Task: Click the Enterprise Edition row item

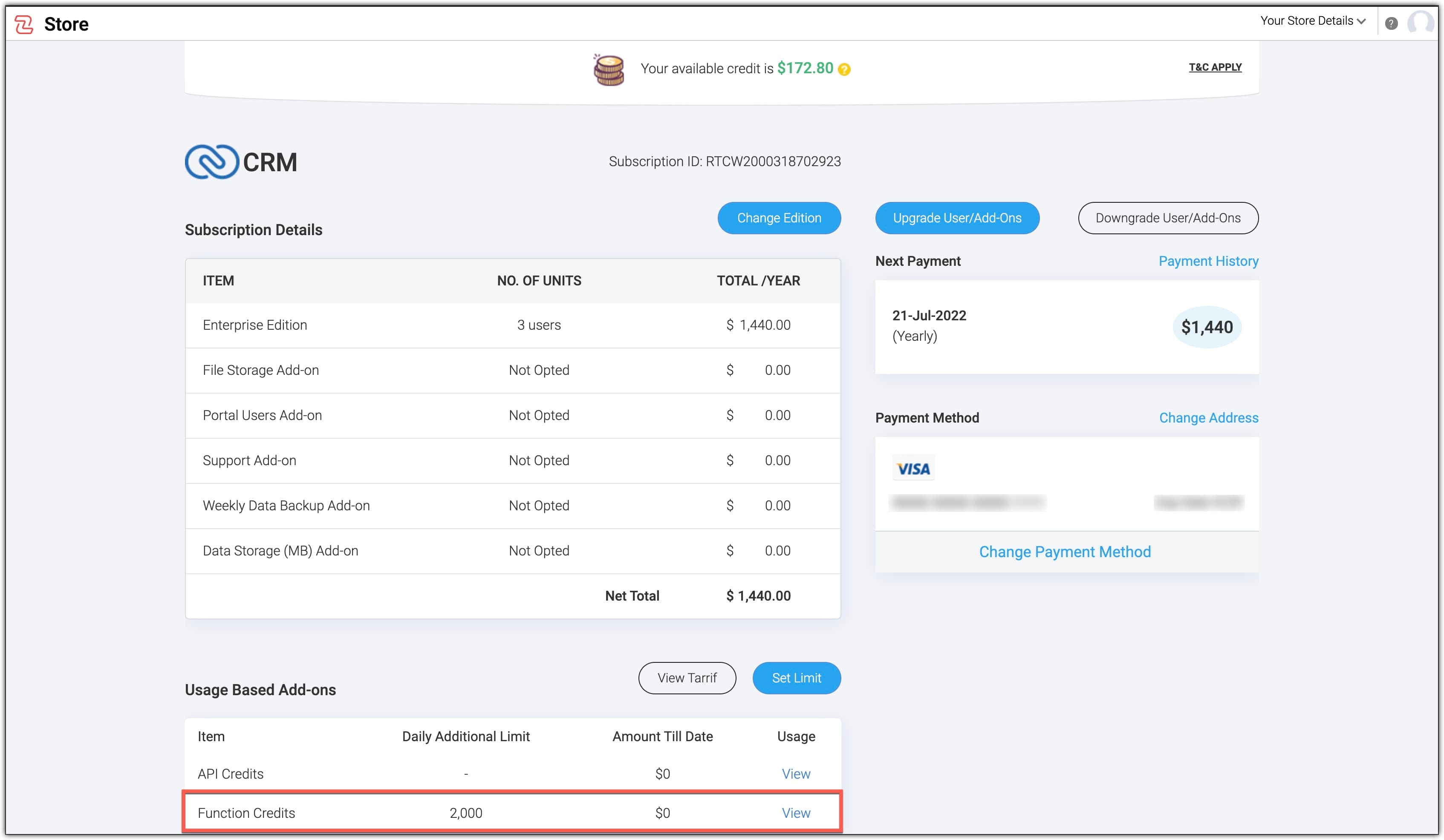Action: [x=255, y=325]
